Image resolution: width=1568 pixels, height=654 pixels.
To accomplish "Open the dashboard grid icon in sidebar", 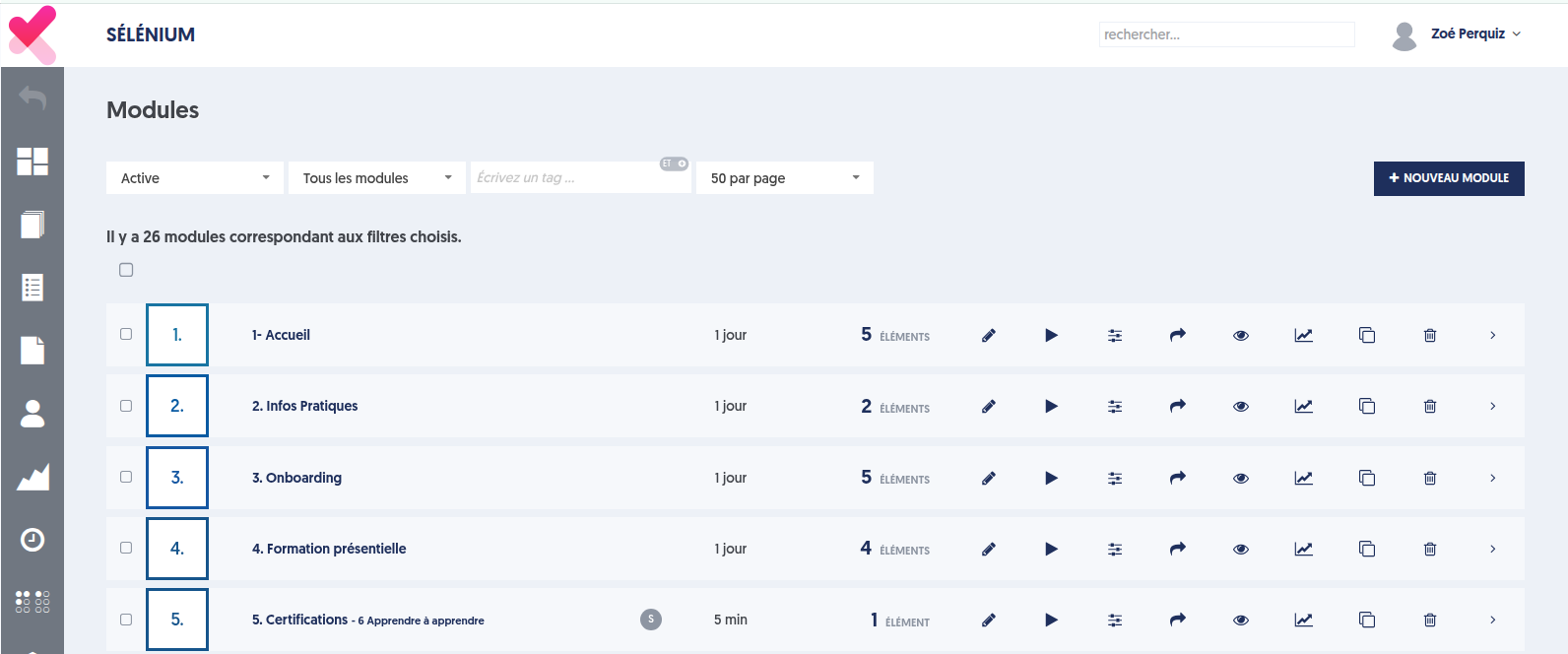I will pyautogui.click(x=33, y=162).
